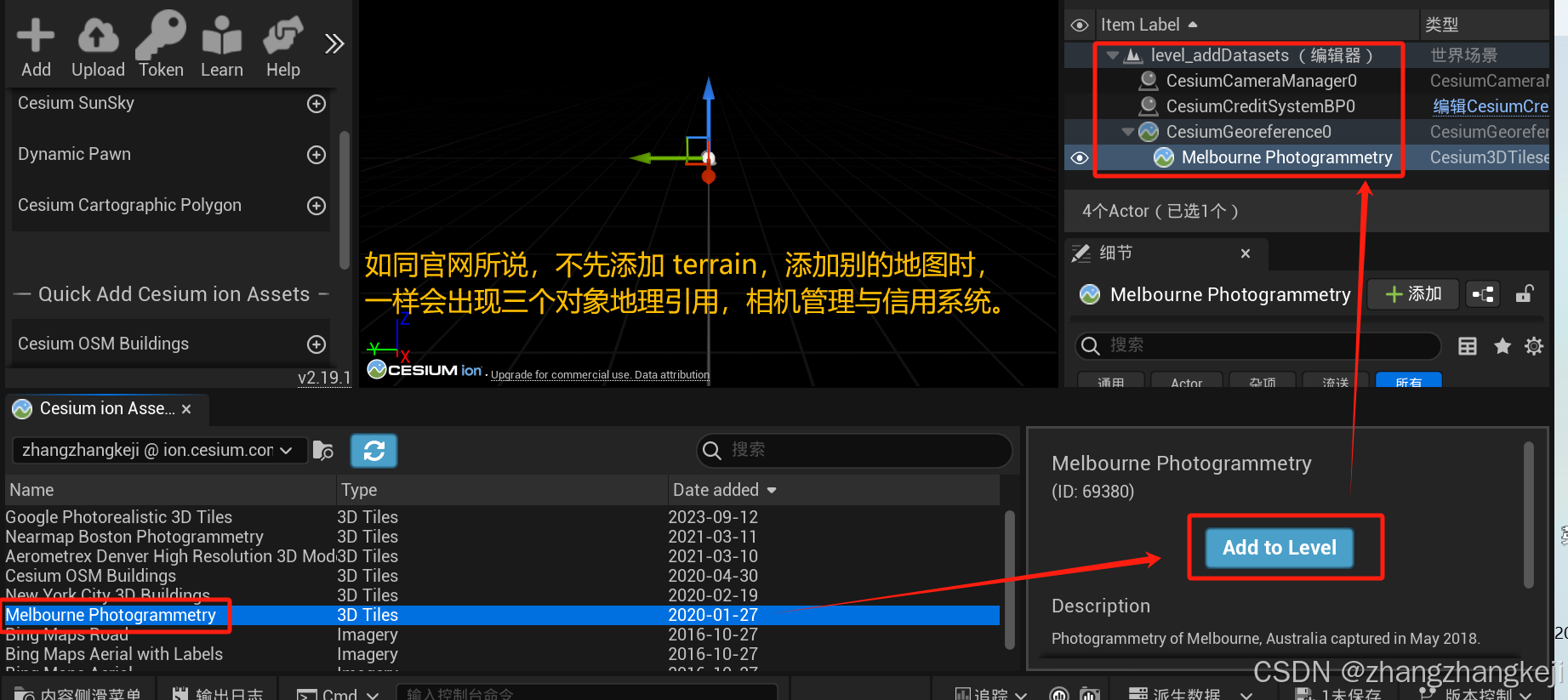Click the Cesium Add toolbar icon

pos(36,47)
